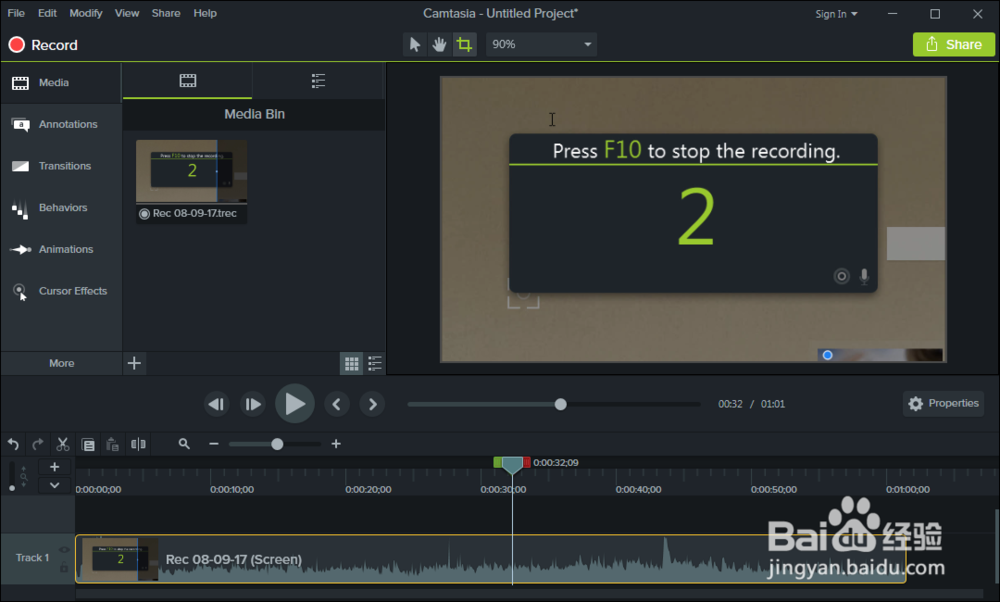Paste media onto timeline
This screenshot has width=1000, height=602.
tap(112, 444)
